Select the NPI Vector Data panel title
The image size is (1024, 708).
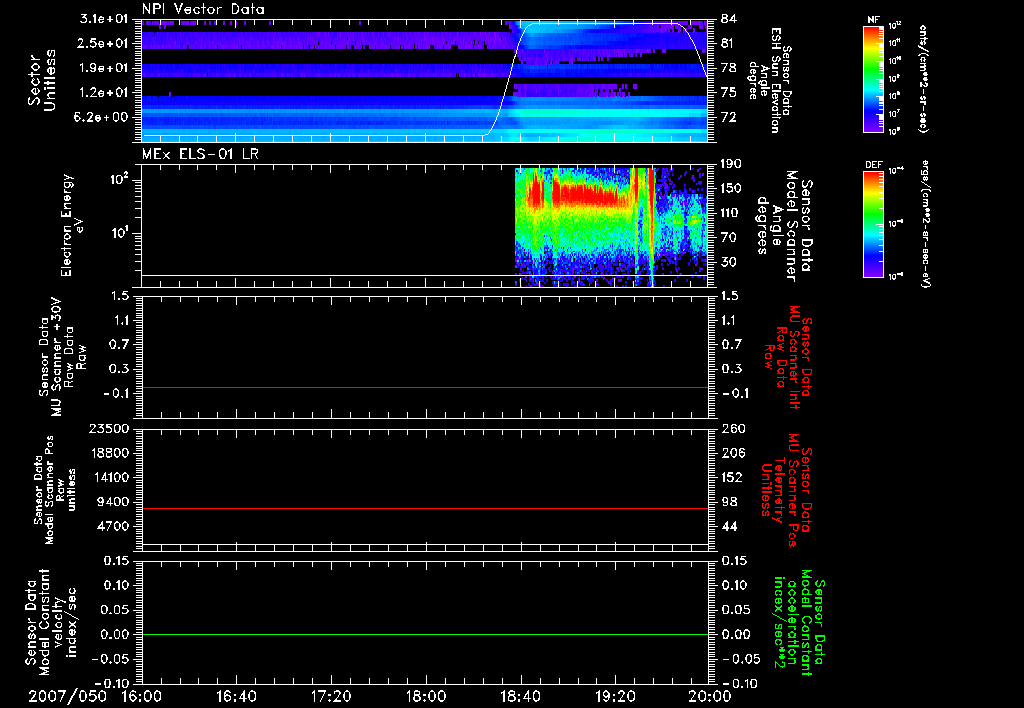click(x=203, y=9)
